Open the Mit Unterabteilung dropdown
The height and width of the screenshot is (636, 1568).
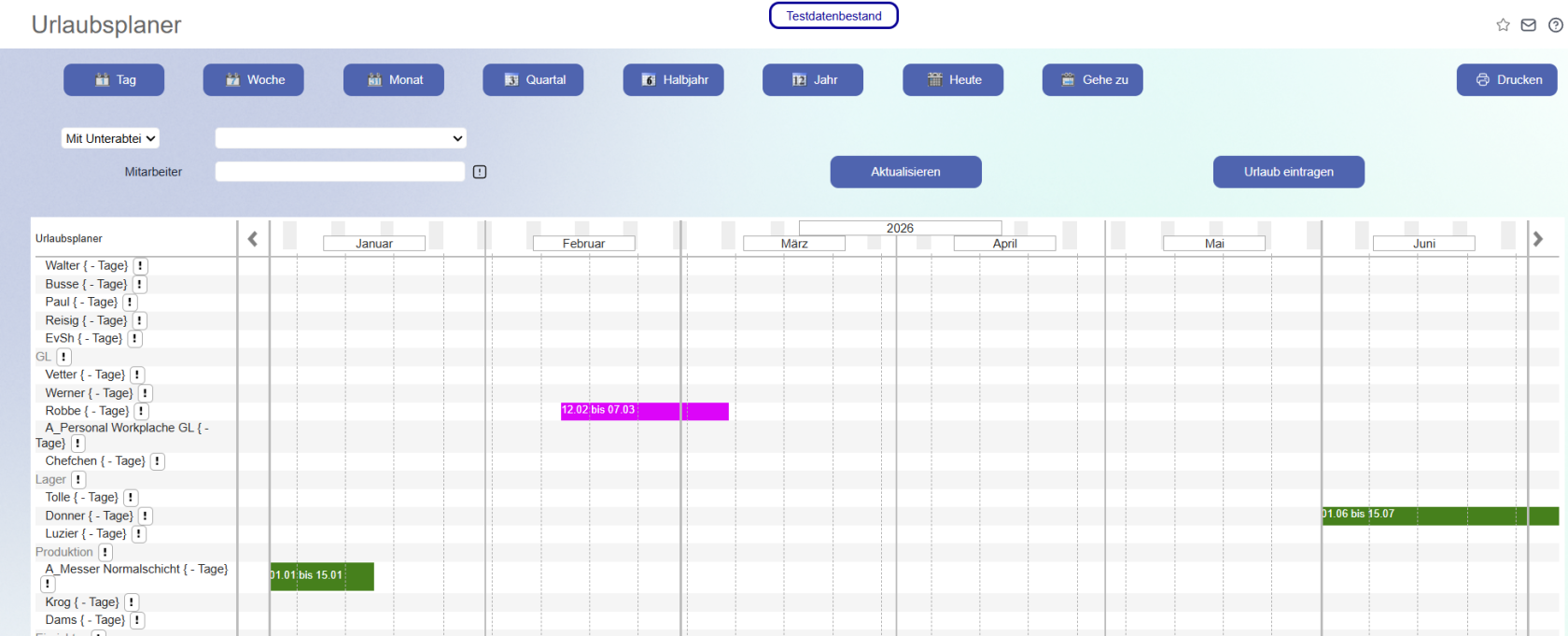tap(110, 138)
